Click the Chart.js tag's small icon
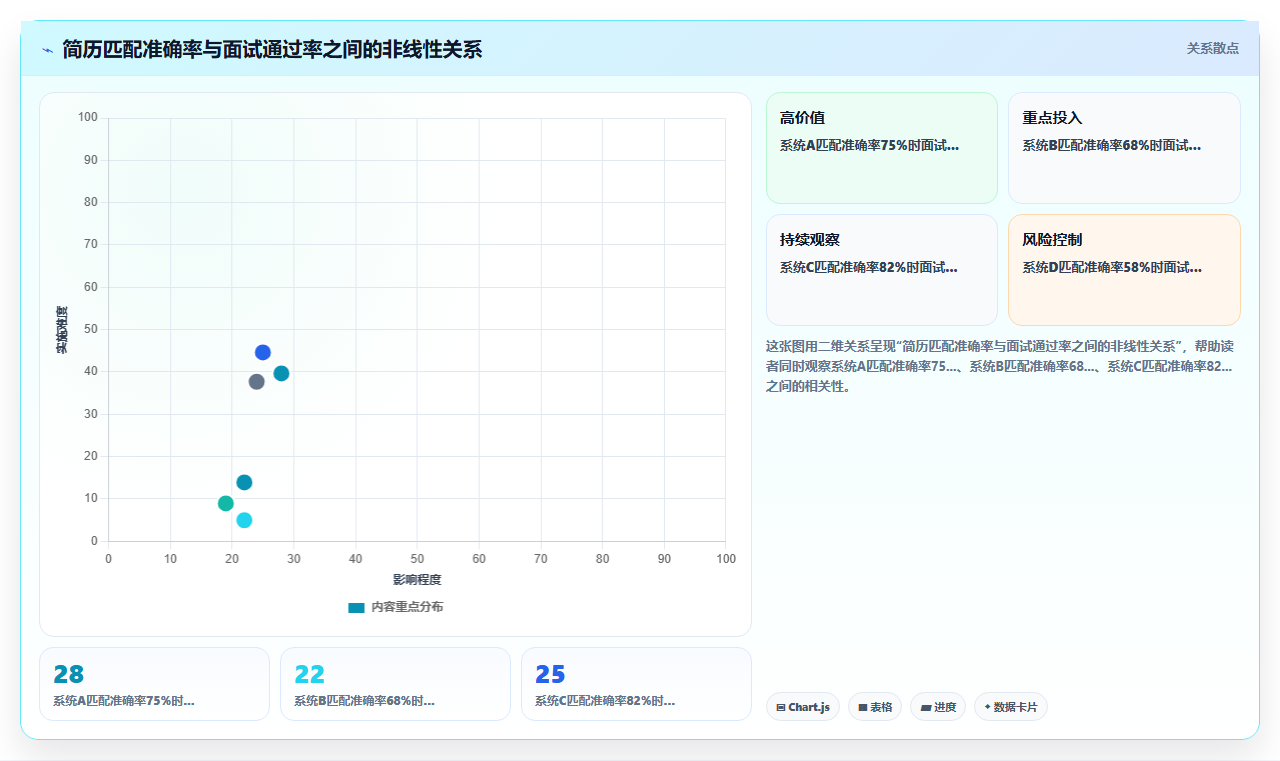 click(781, 707)
